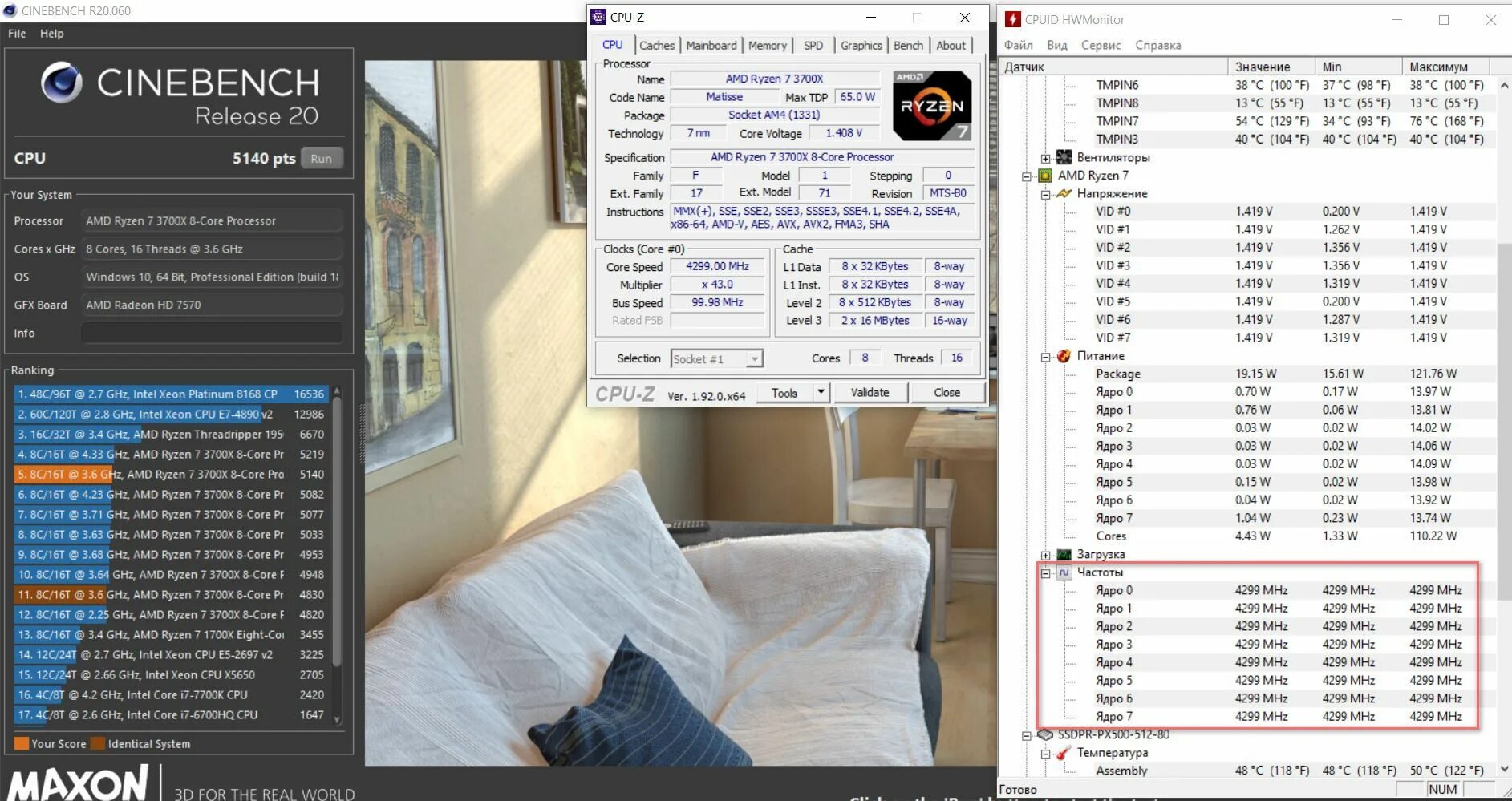
Task: Click the Датчик column header
Action: (x=1115, y=67)
